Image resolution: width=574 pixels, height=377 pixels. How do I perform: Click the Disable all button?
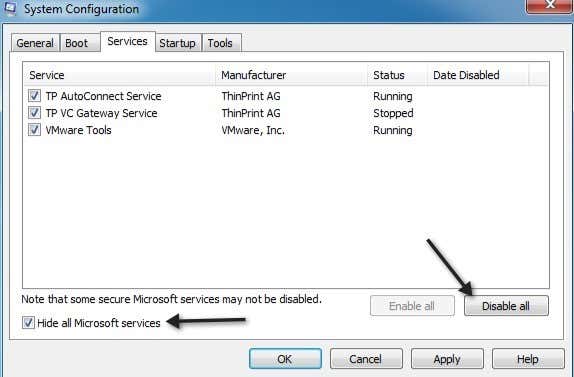[x=506, y=306]
